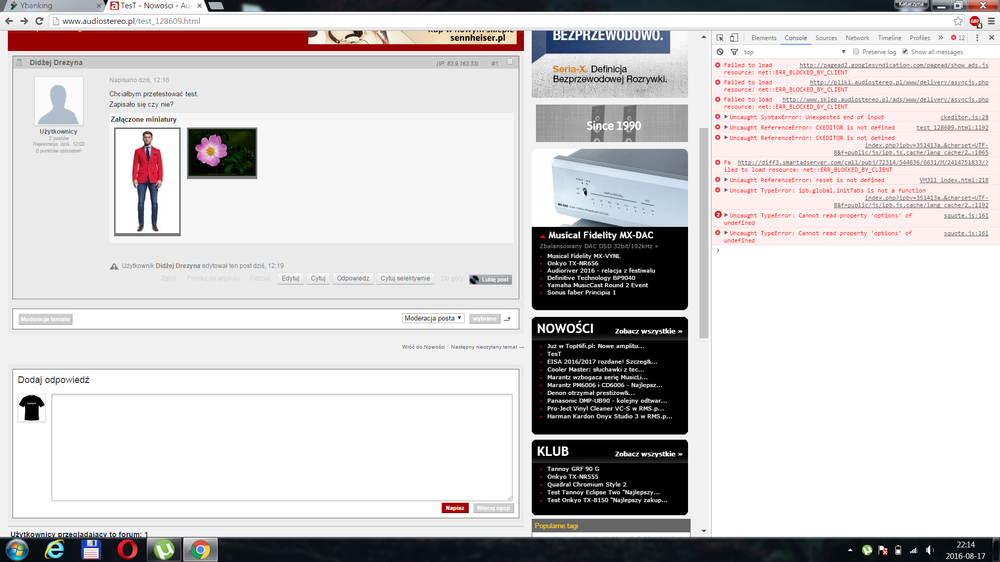The image size is (1000, 562).
Task: Open the pink flower attachment thumbnail
Action: click(222, 153)
